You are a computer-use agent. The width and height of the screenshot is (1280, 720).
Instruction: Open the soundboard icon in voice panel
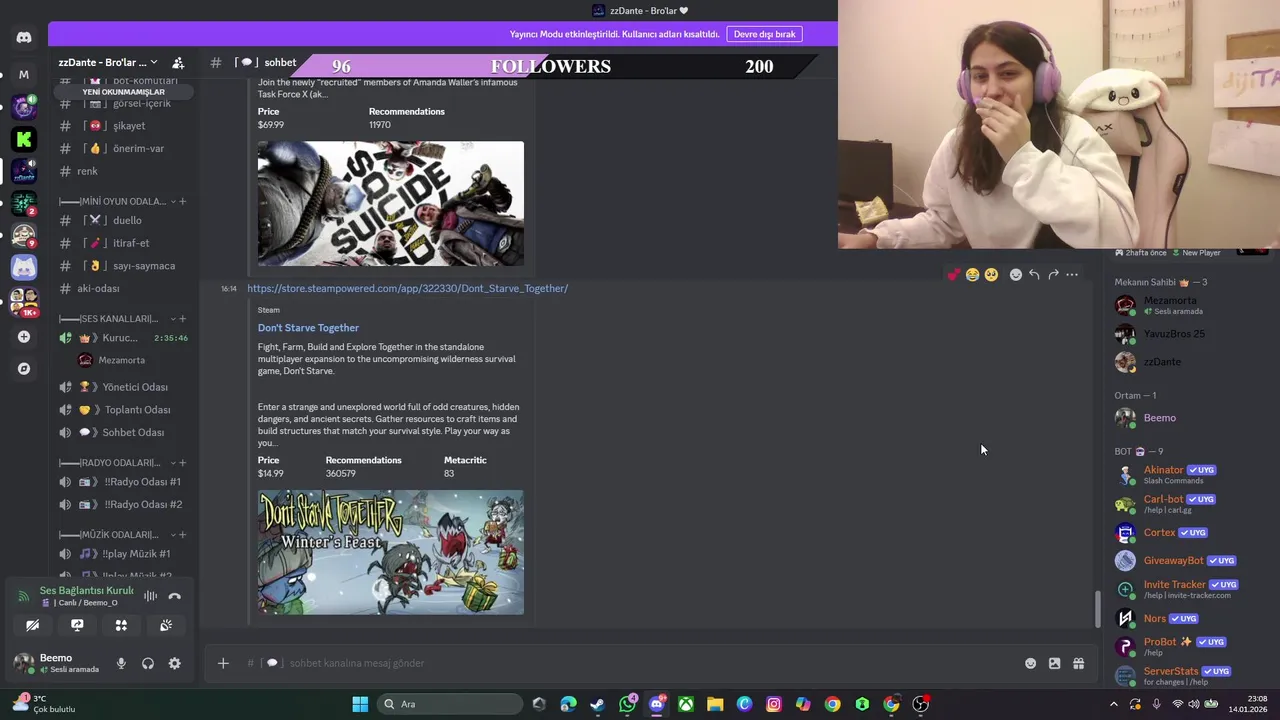pos(166,625)
